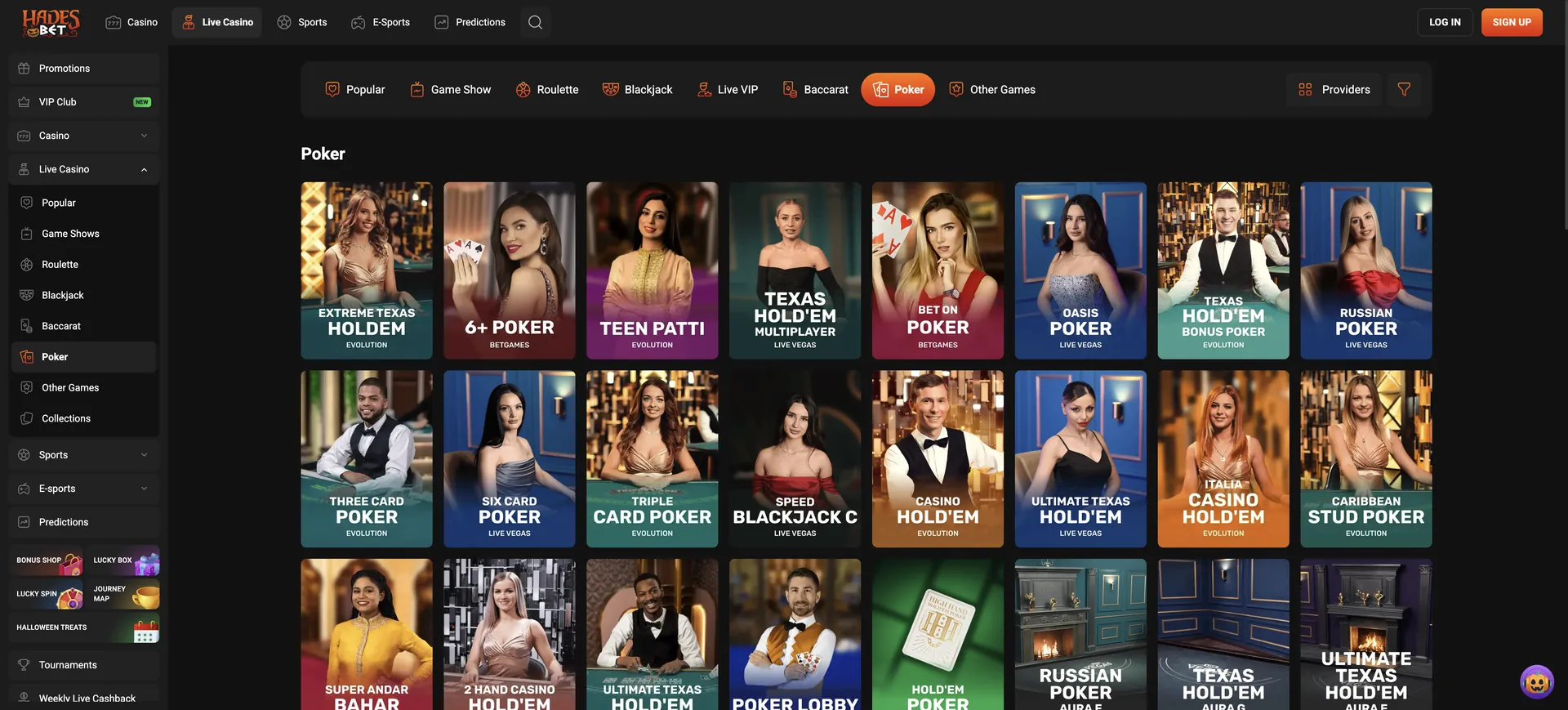Select the Popular category tab
The width and height of the screenshot is (1568, 710).
355,89
